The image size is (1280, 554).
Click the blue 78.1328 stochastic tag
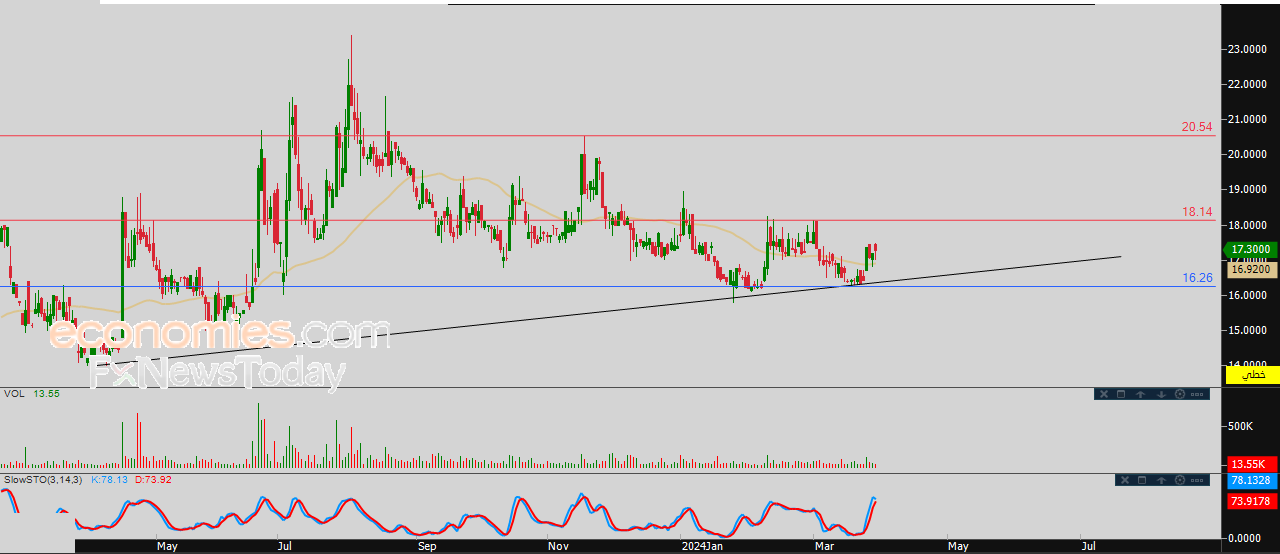[x=1250, y=482]
